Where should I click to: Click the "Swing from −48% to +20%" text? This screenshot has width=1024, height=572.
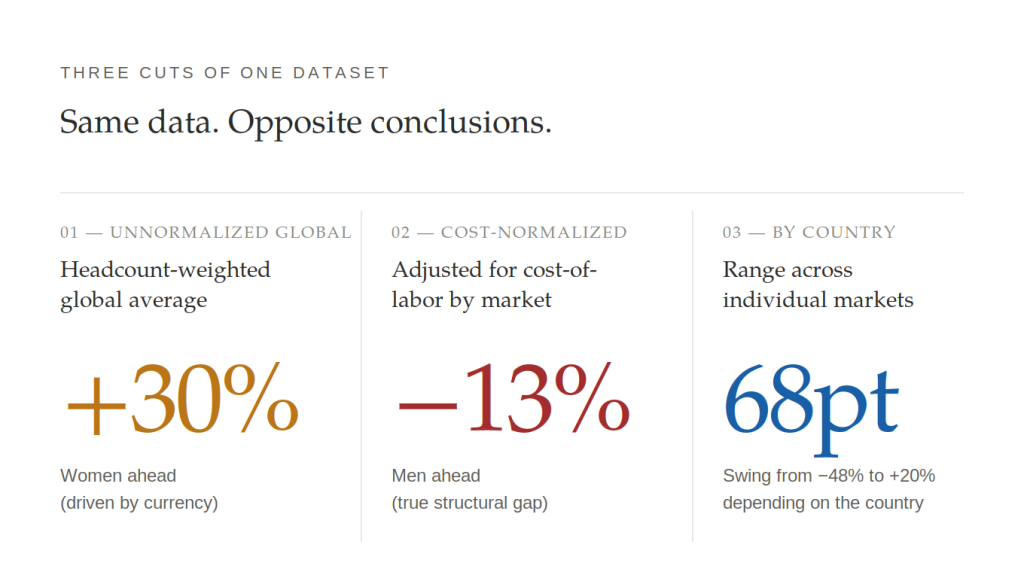829,476
